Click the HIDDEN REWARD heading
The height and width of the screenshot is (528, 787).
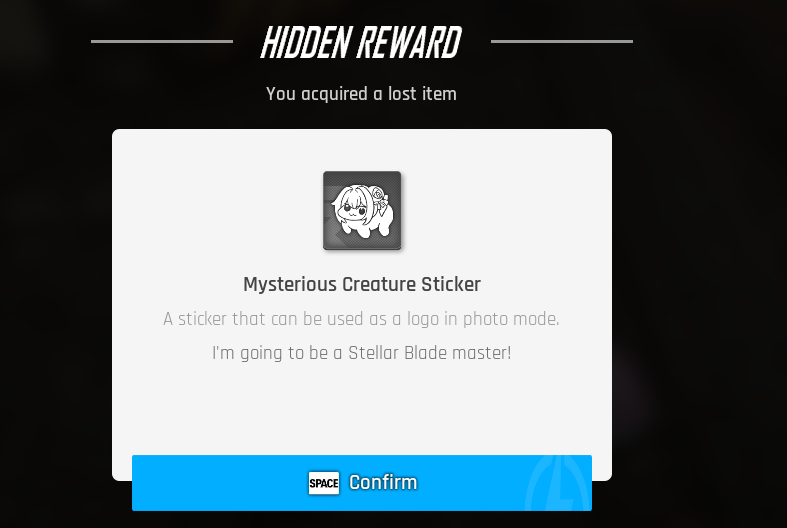click(361, 42)
